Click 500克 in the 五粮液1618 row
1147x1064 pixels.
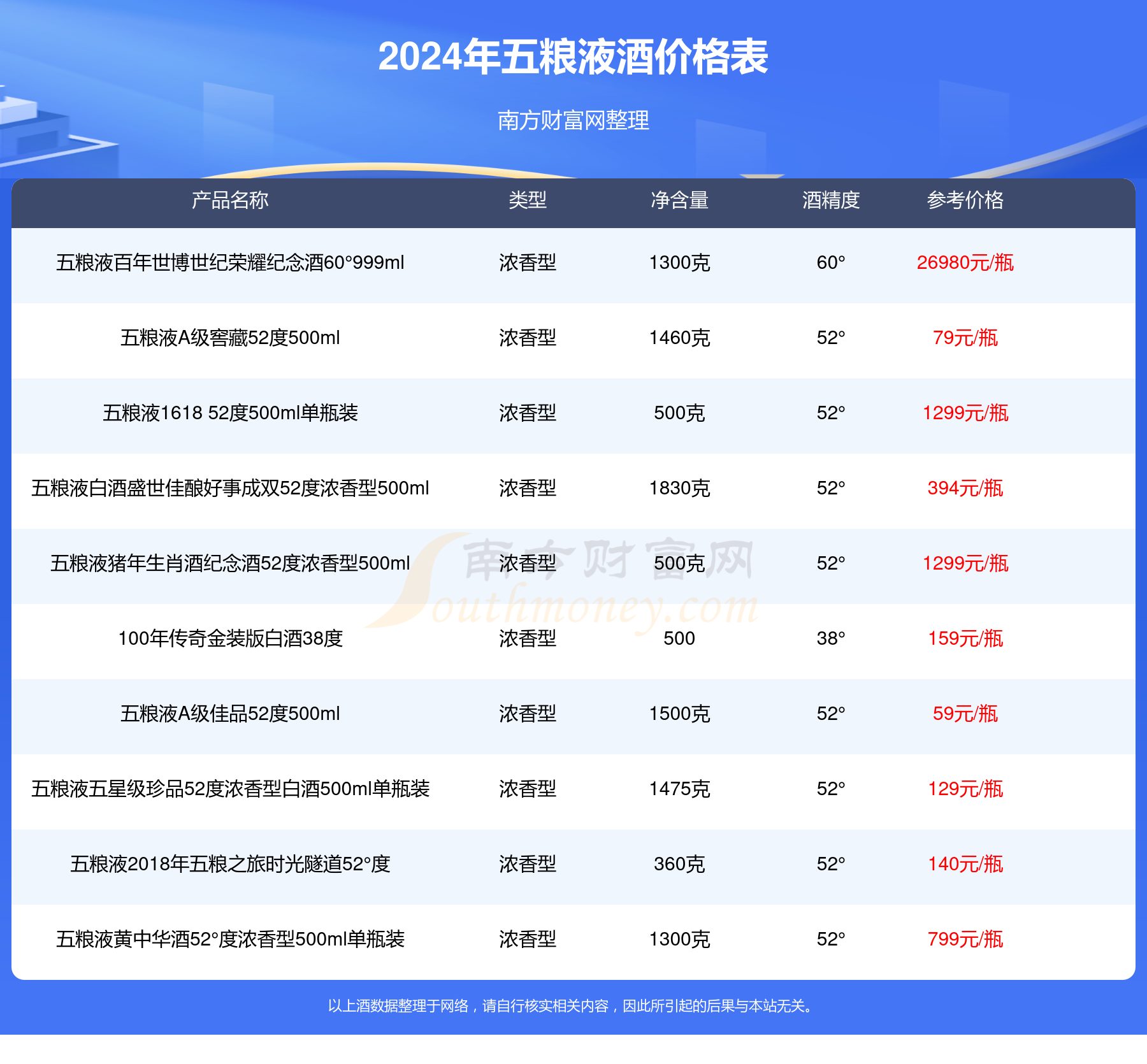[x=679, y=413]
